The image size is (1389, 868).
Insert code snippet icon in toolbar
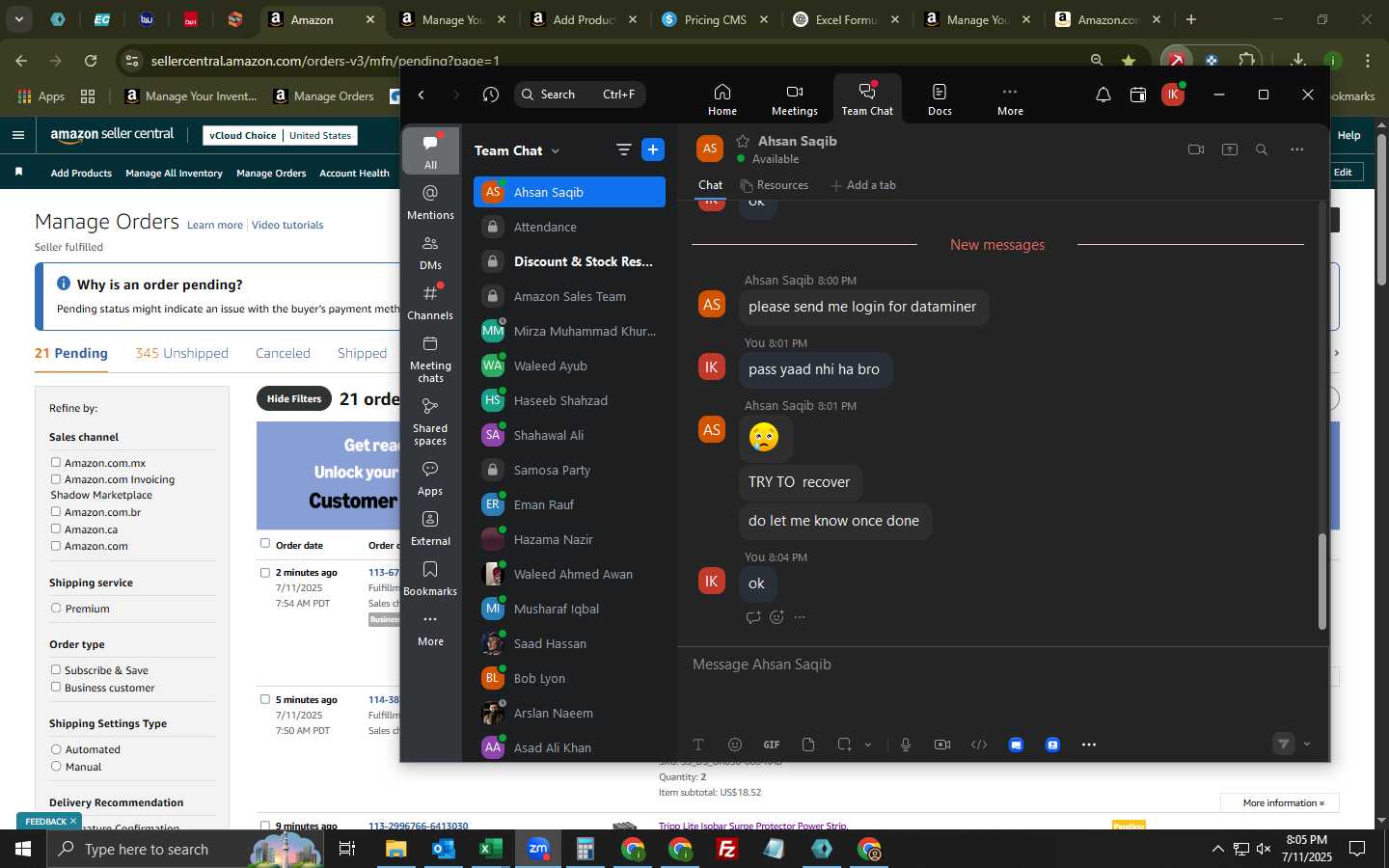point(979,745)
